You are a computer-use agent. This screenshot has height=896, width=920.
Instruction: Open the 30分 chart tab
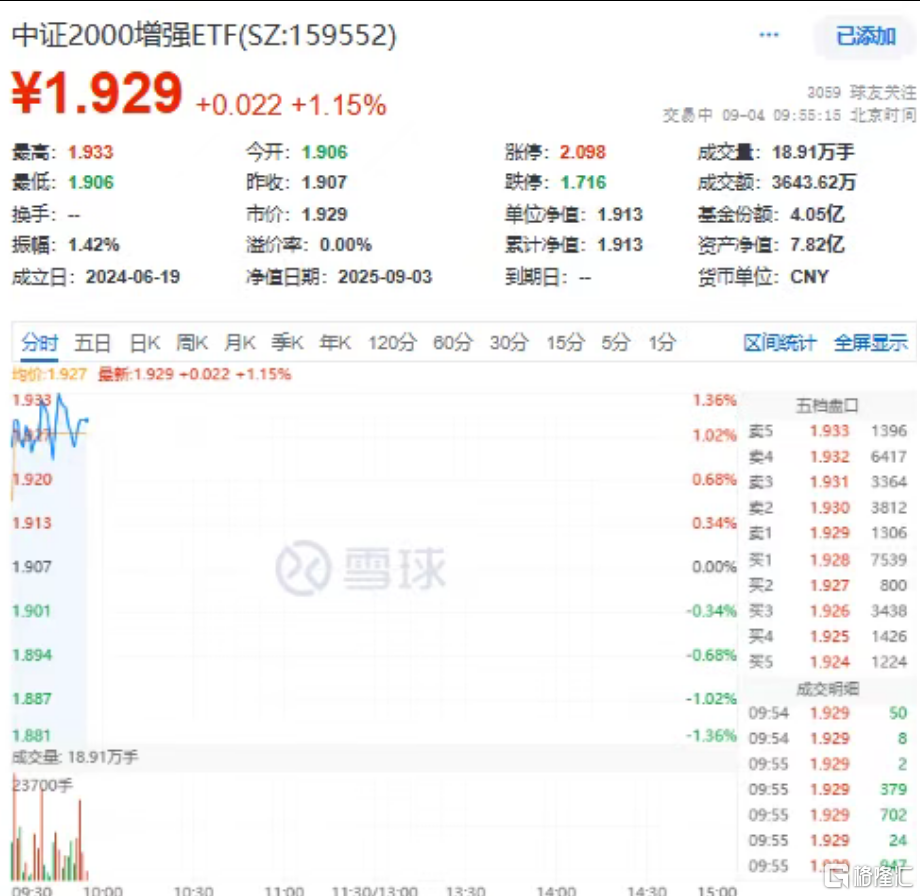509,342
